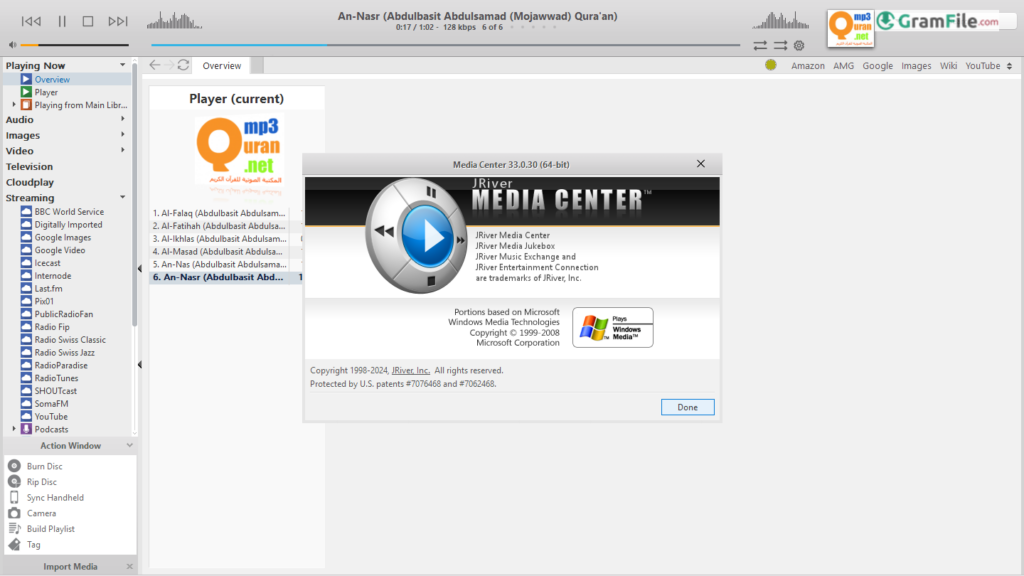Skip to next track in player
1024x576 pixels.
pos(118,22)
